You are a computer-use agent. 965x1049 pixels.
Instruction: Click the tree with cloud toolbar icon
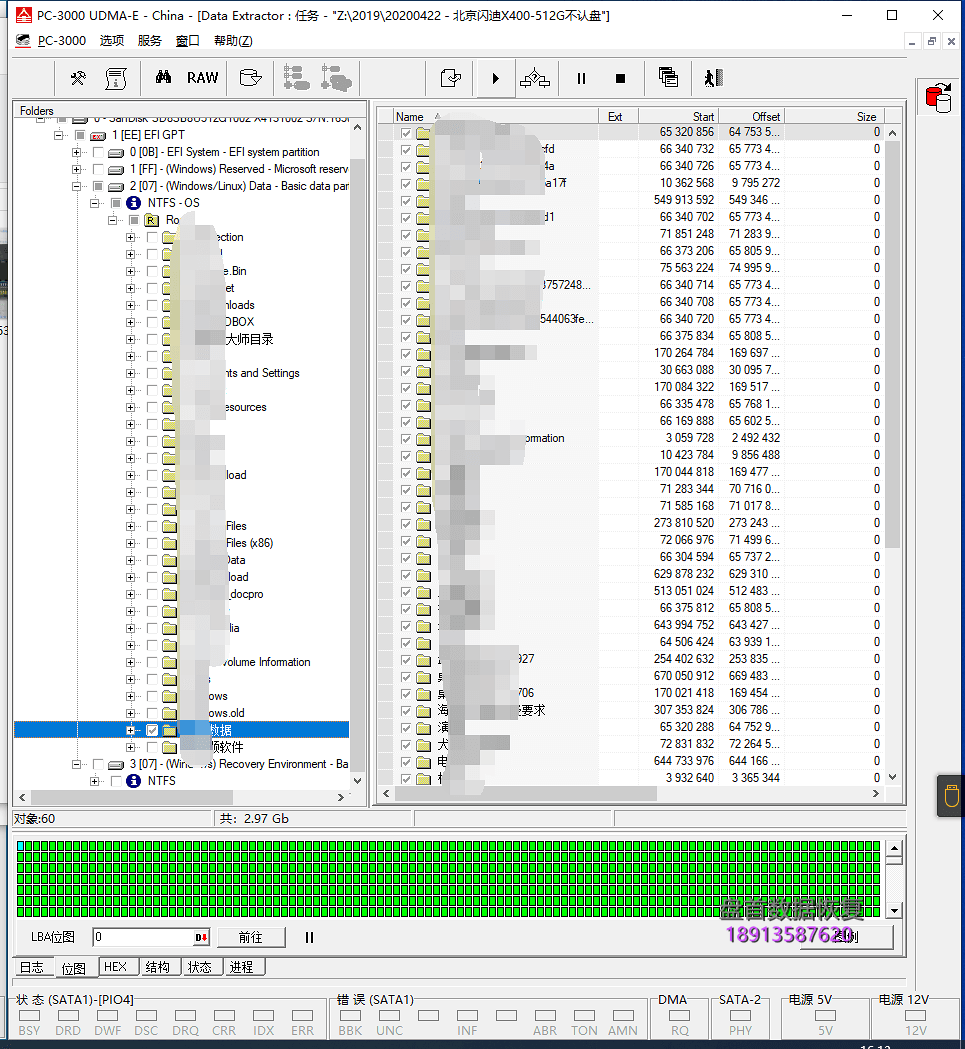click(336, 78)
